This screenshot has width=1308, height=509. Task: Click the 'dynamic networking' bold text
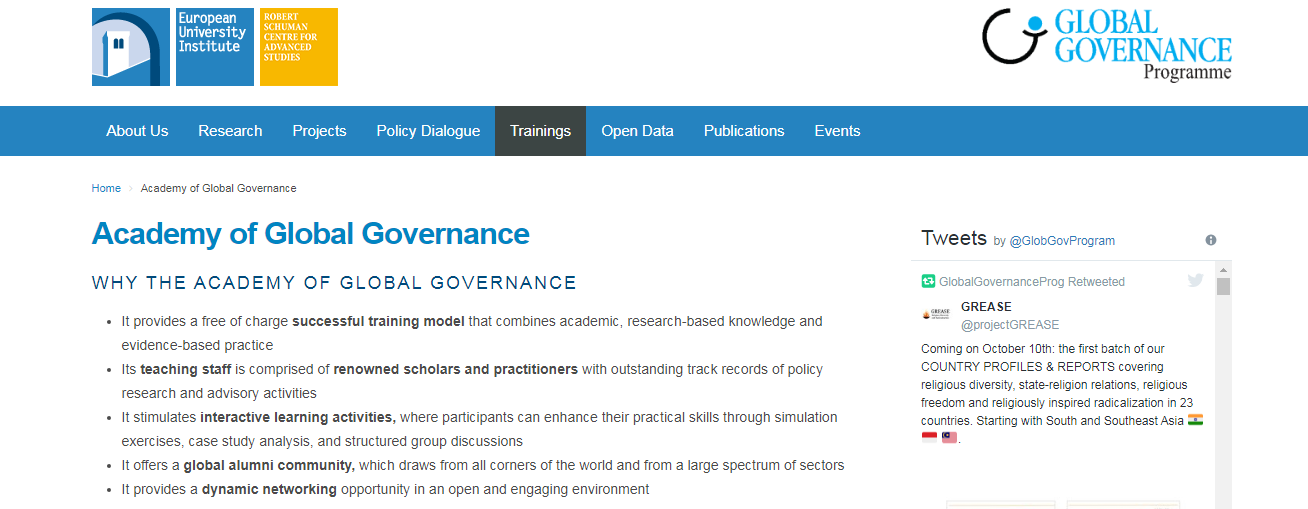[269, 489]
